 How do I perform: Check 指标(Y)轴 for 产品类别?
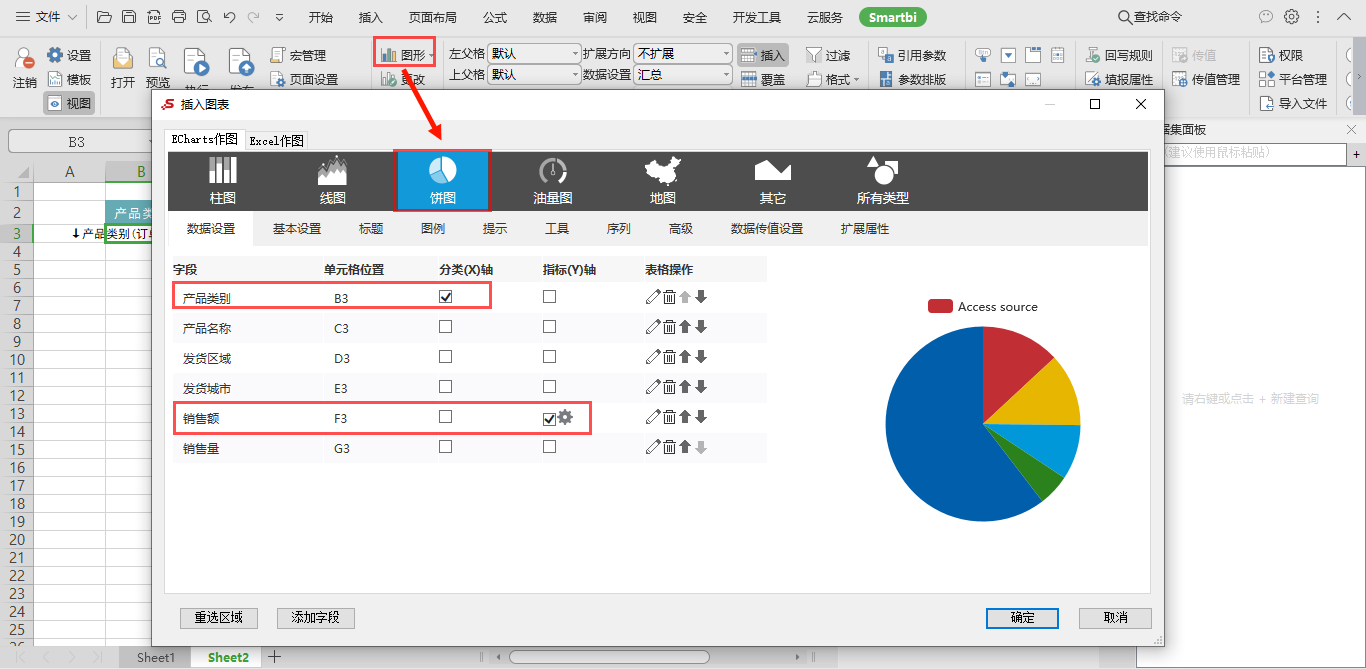coord(549,296)
